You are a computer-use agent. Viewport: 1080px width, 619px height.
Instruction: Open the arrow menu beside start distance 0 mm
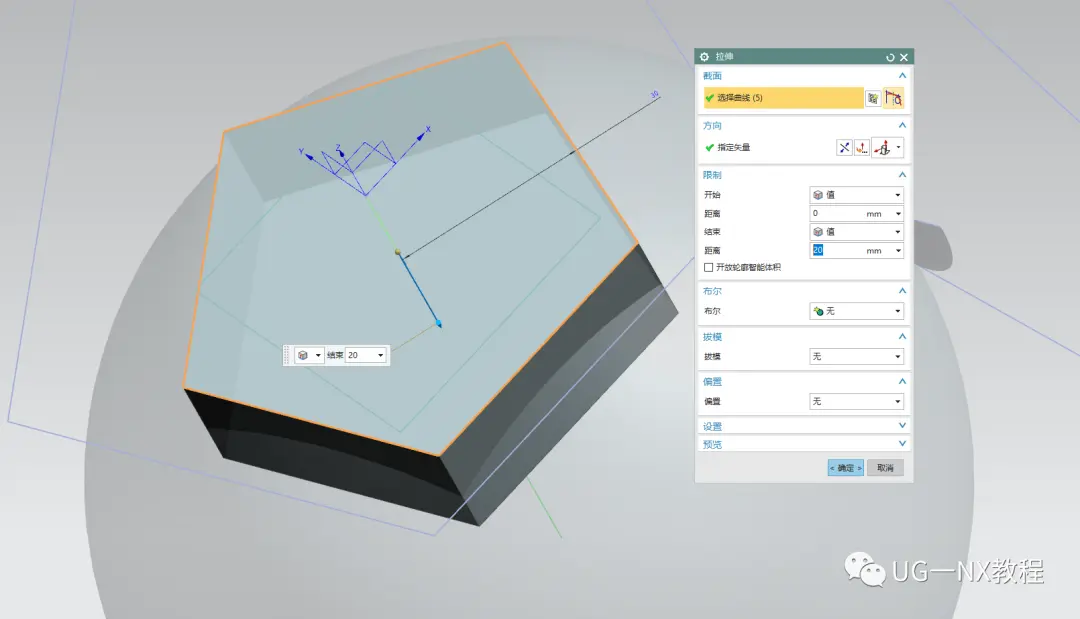pyautogui.click(x=898, y=213)
